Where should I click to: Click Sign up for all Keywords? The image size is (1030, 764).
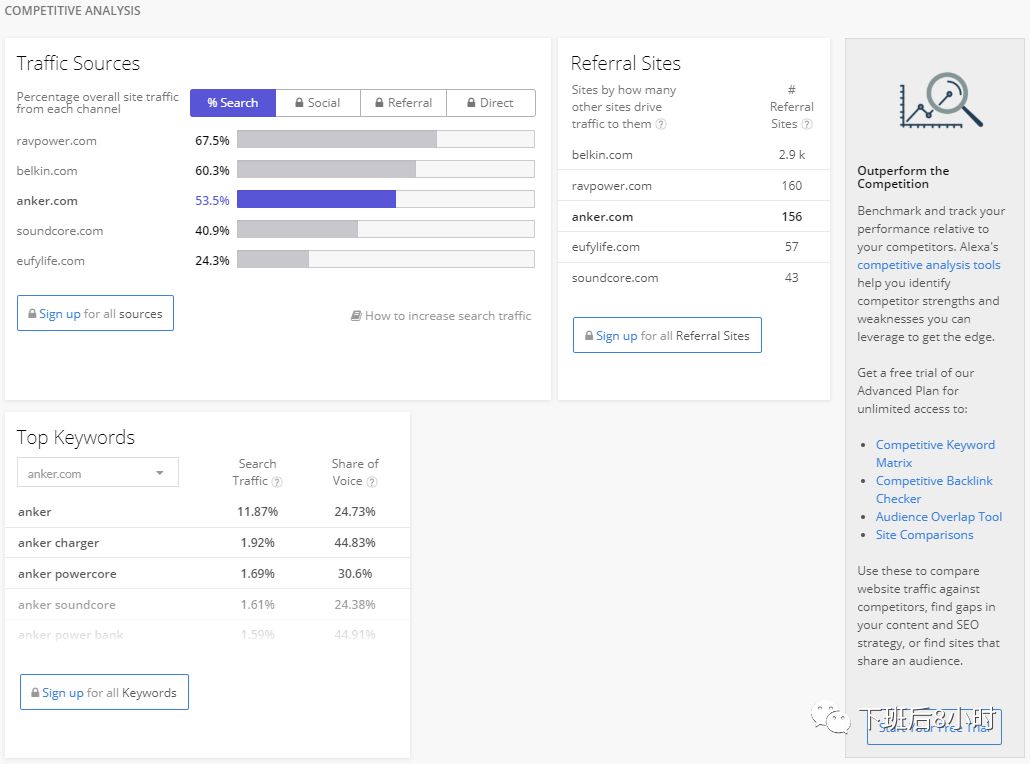104,692
